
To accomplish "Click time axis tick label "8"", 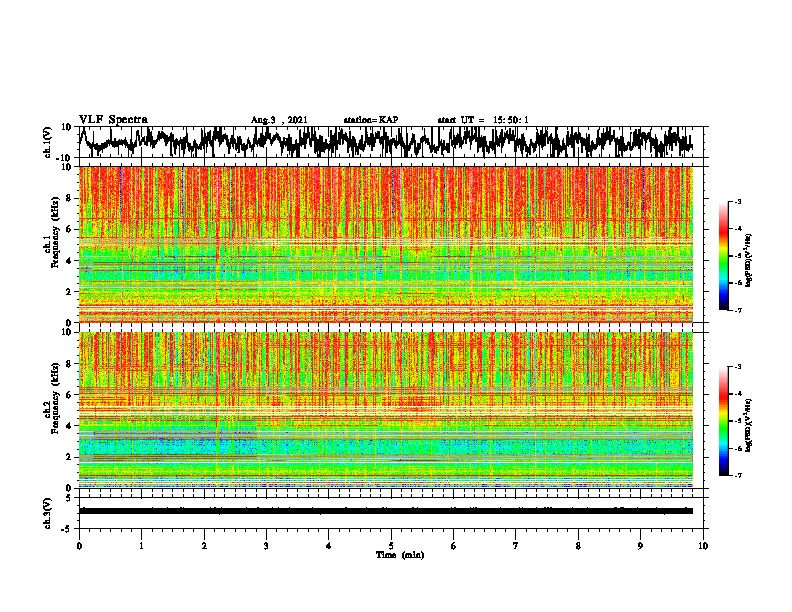I will point(578,546).
